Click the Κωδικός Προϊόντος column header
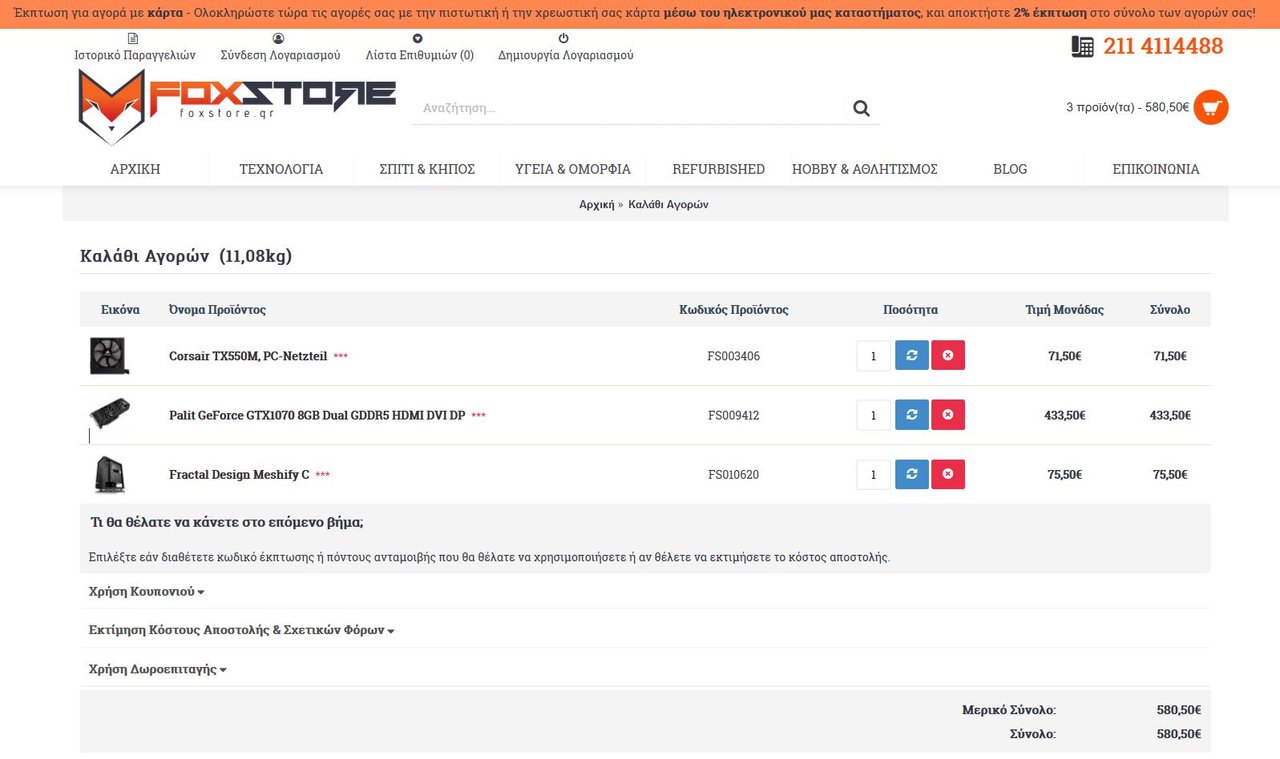 (x=734, y=309)
